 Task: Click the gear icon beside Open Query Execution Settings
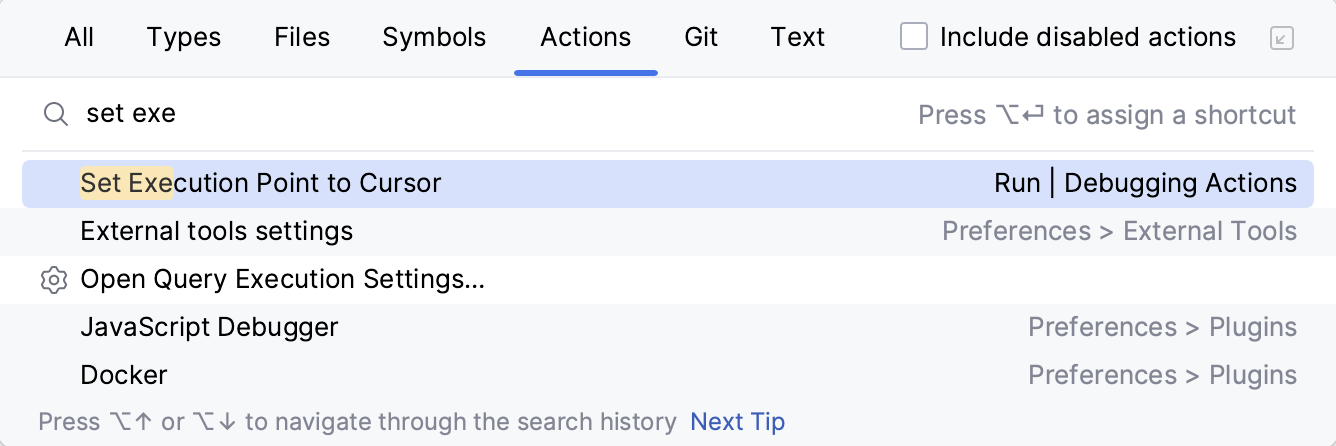coord(54,280)
